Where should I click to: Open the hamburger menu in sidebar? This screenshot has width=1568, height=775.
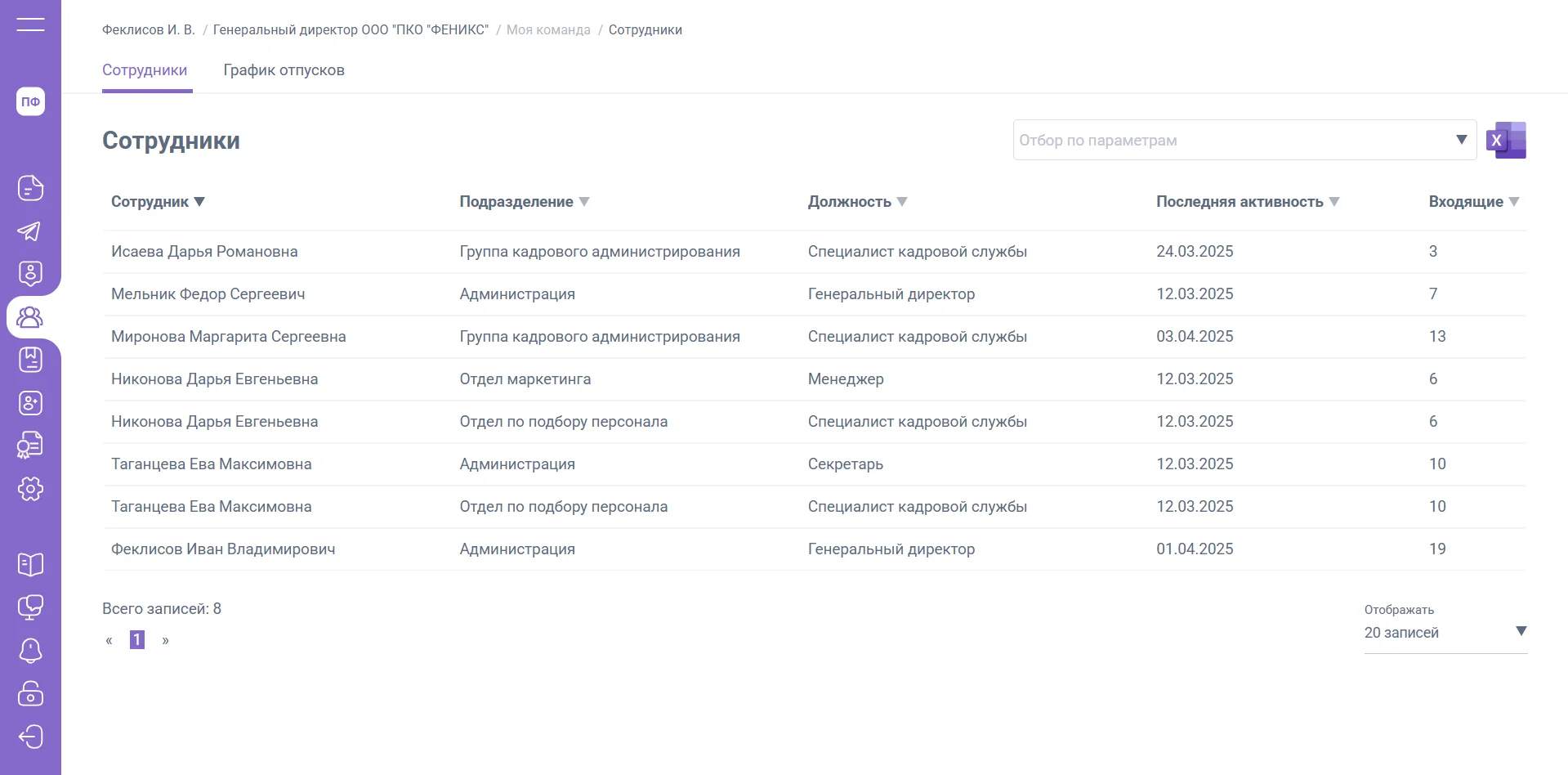coord(30,25)
